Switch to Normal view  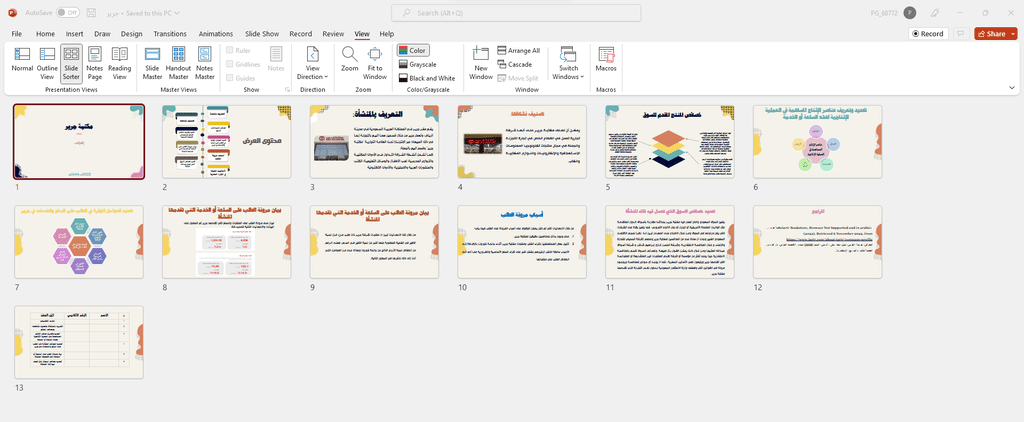pyautogui.click(x=22, y=63)
